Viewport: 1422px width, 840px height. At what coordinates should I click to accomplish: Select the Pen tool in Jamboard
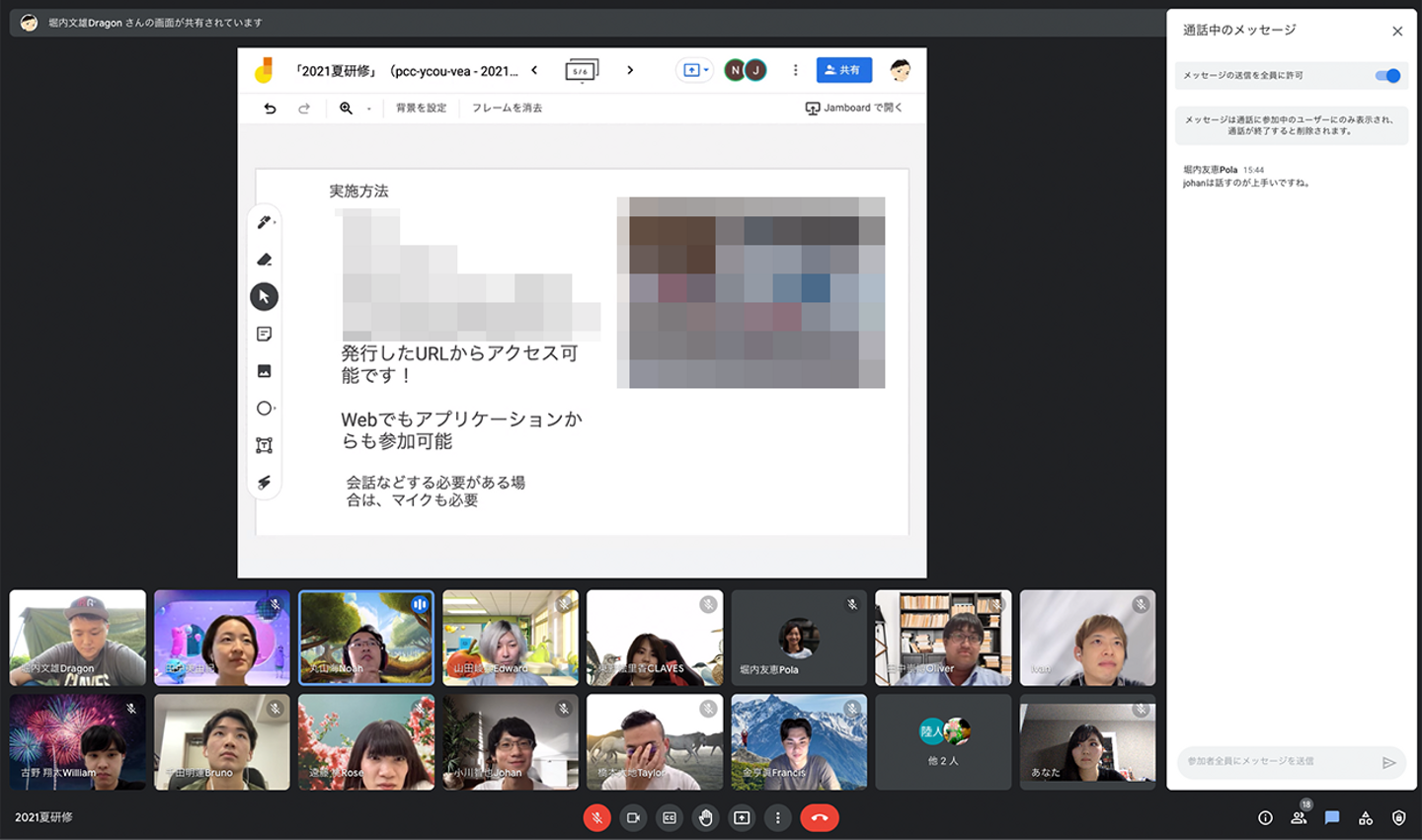[x=264, y=223]
